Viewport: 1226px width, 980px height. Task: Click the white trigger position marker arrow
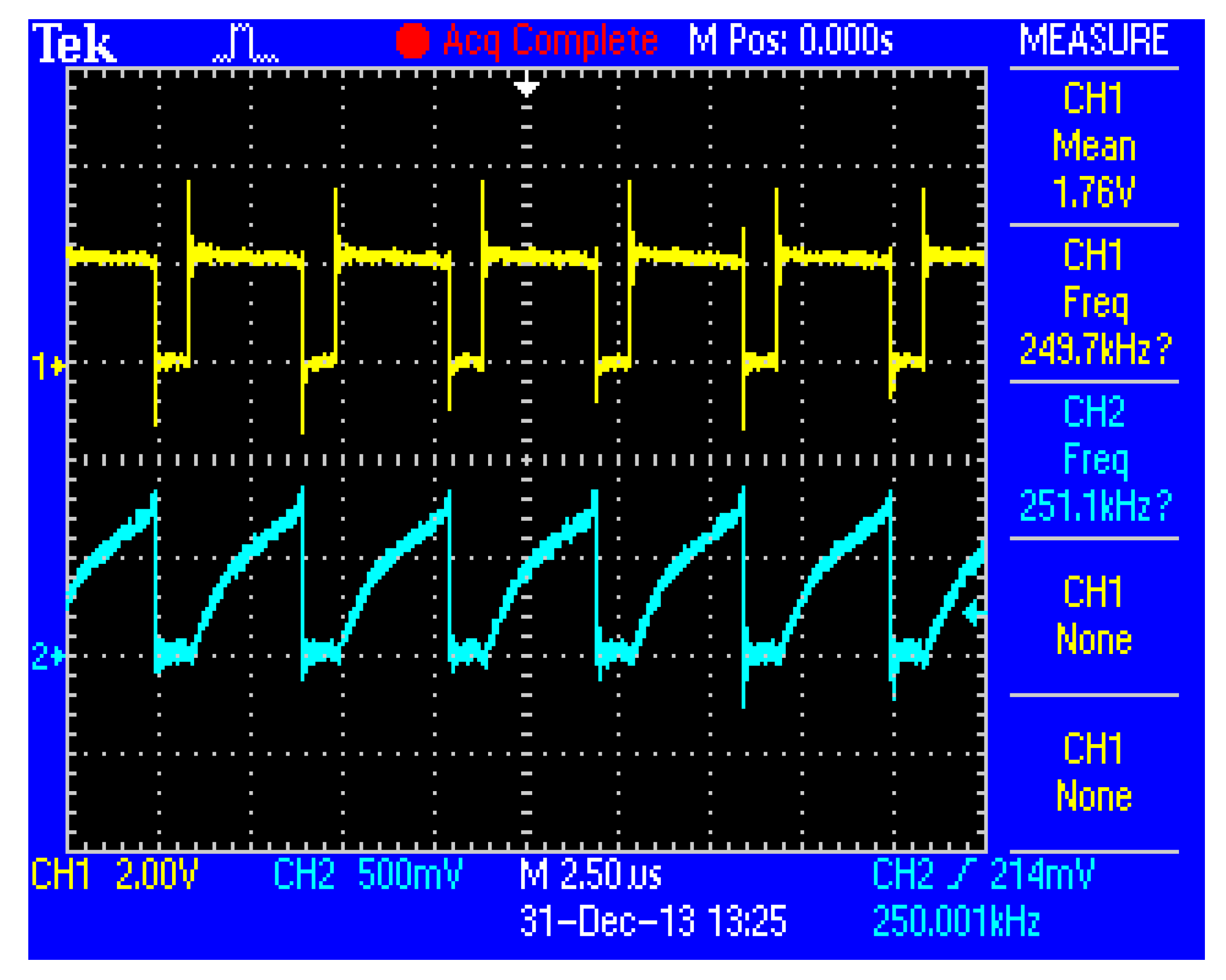[x=526, y=86]
